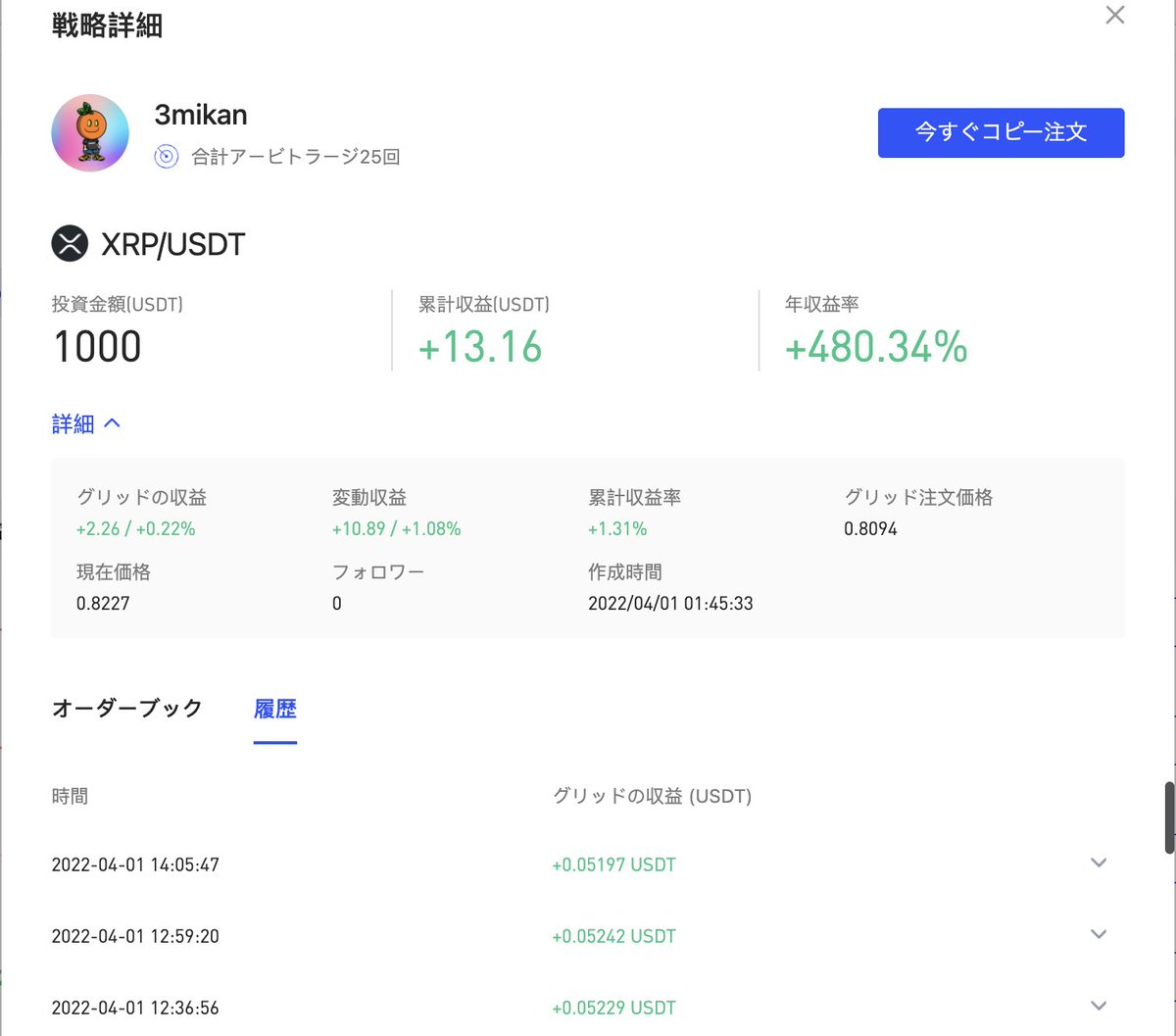1176x1036 pixels.
Task: Select the green profit indicator for 年収益率
Action: point(875,348)
